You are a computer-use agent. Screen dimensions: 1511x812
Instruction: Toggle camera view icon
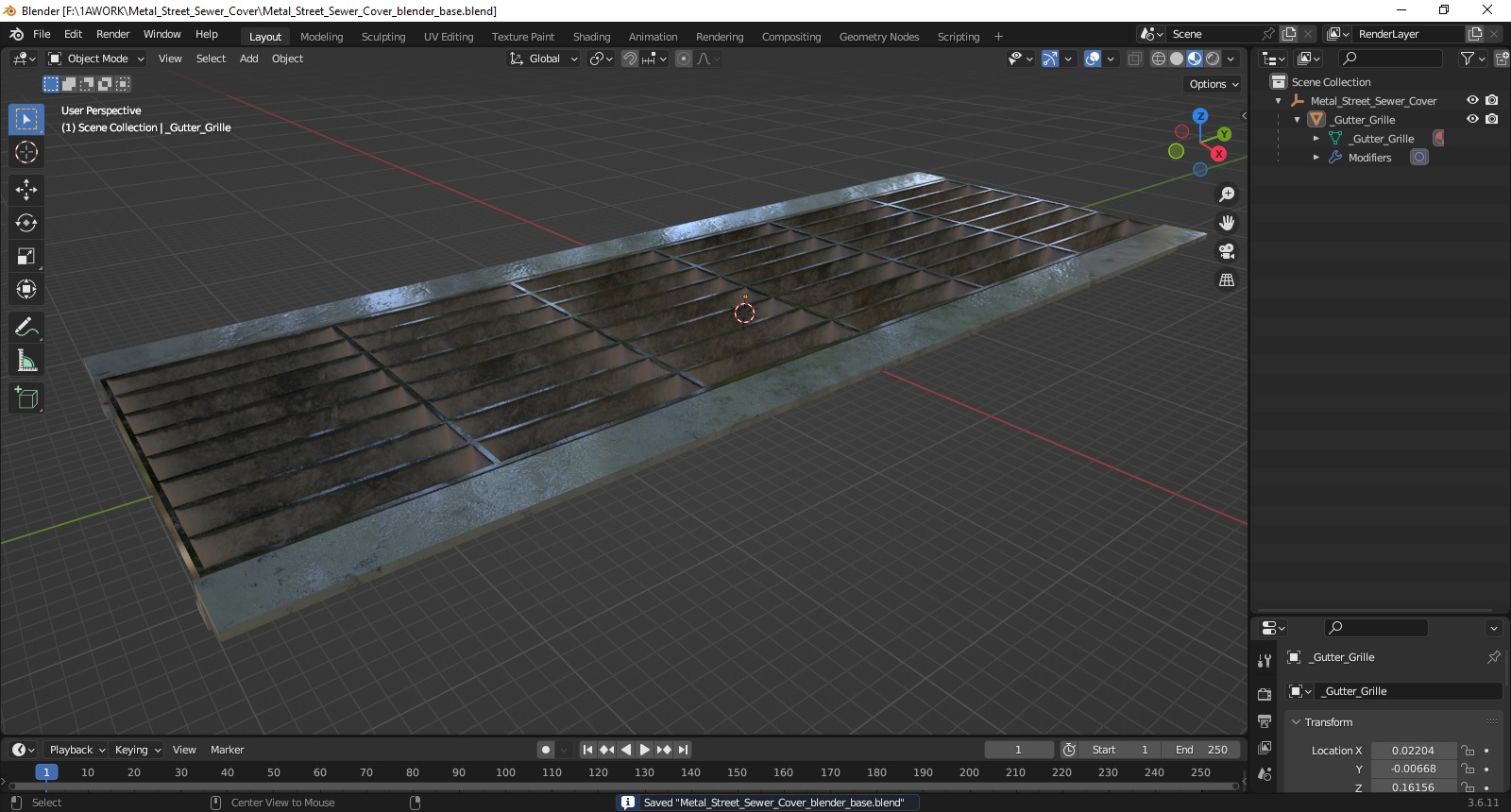point(1227,251)
